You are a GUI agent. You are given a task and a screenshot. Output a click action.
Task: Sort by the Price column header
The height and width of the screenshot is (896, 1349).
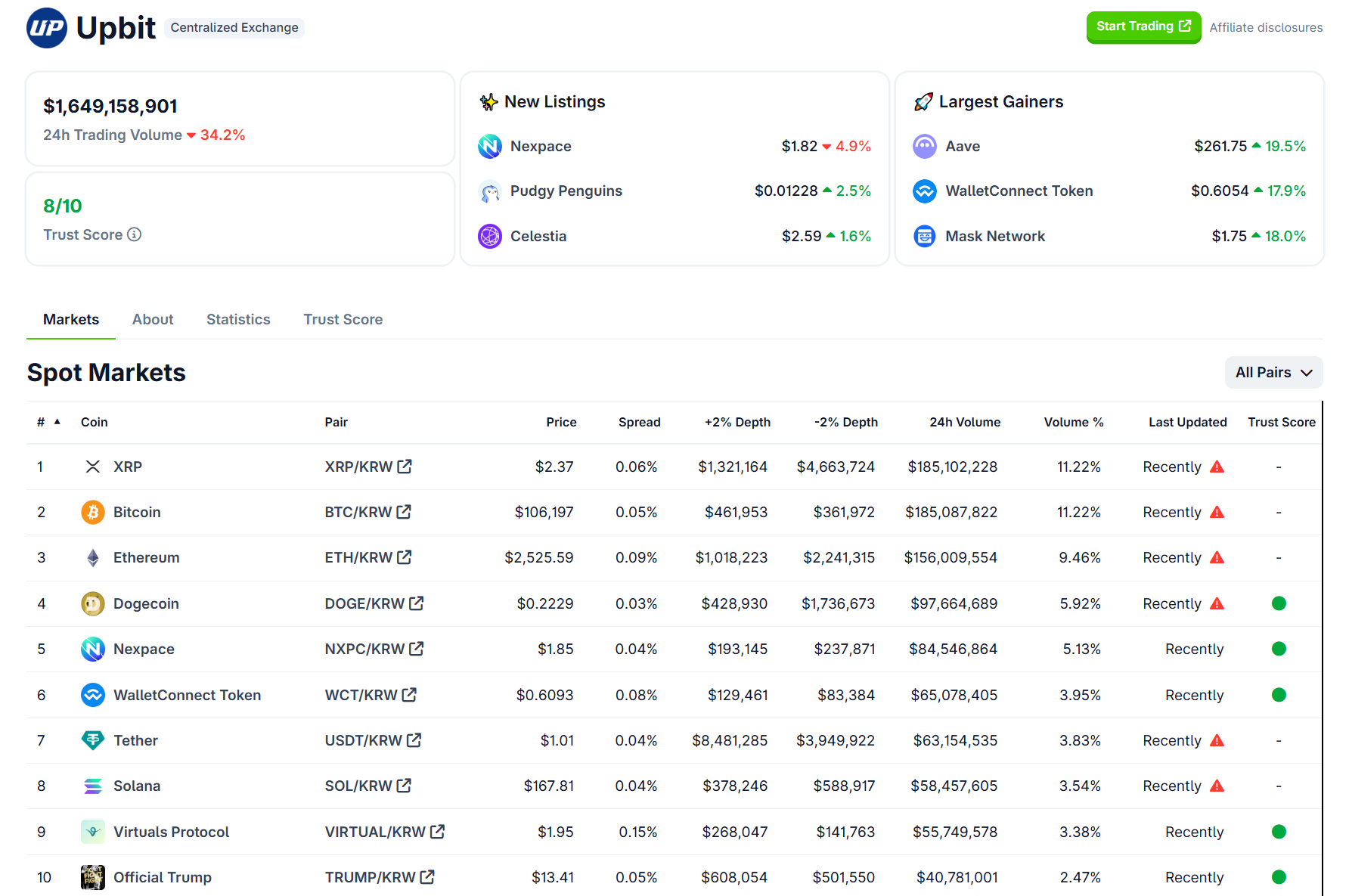(561, 422)
